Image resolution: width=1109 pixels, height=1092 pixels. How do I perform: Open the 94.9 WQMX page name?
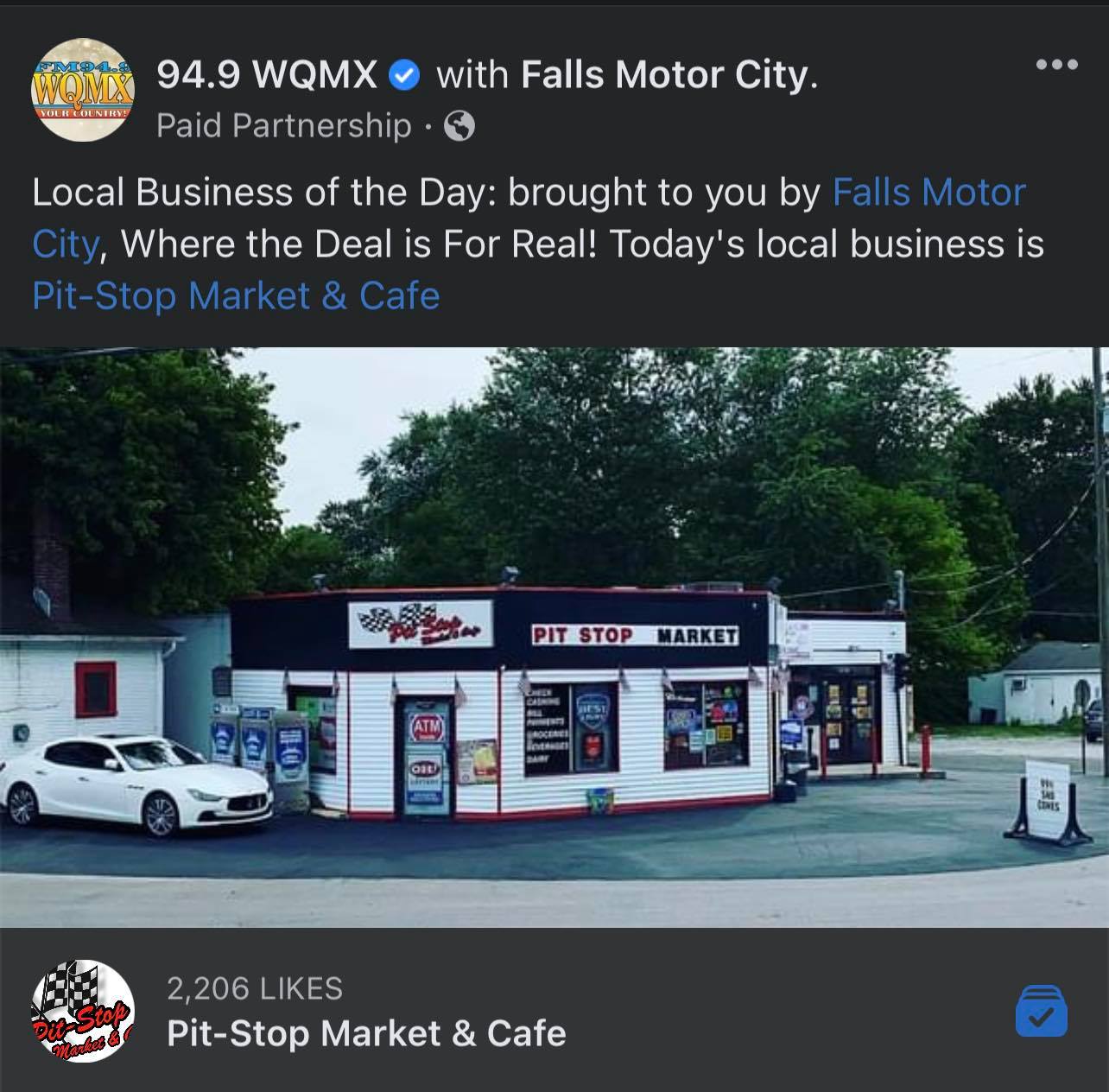pyautogui.click(x=267, y=76)
